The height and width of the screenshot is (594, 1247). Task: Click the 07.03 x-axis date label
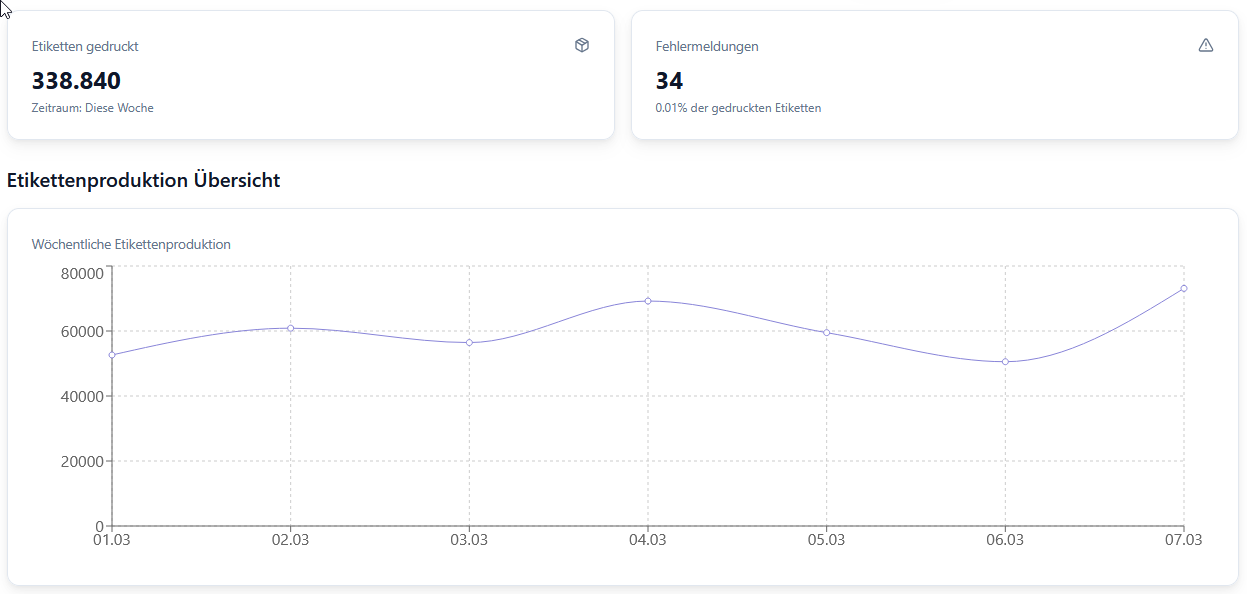click(x=1183, y=540)
